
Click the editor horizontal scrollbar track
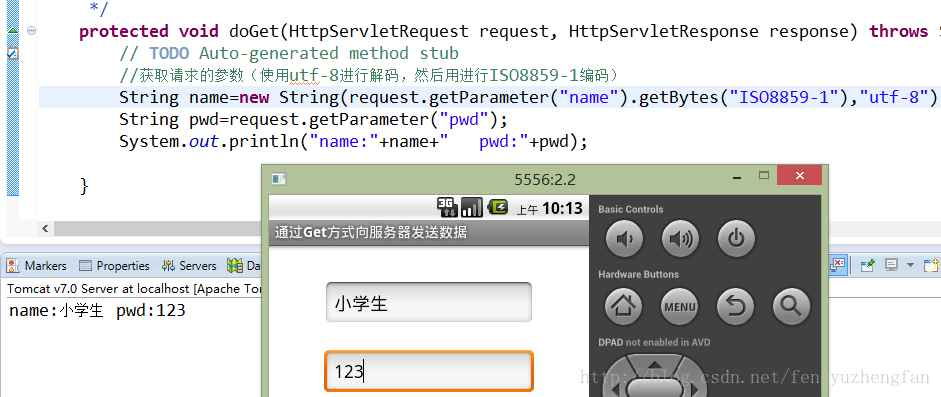[157, 228]
